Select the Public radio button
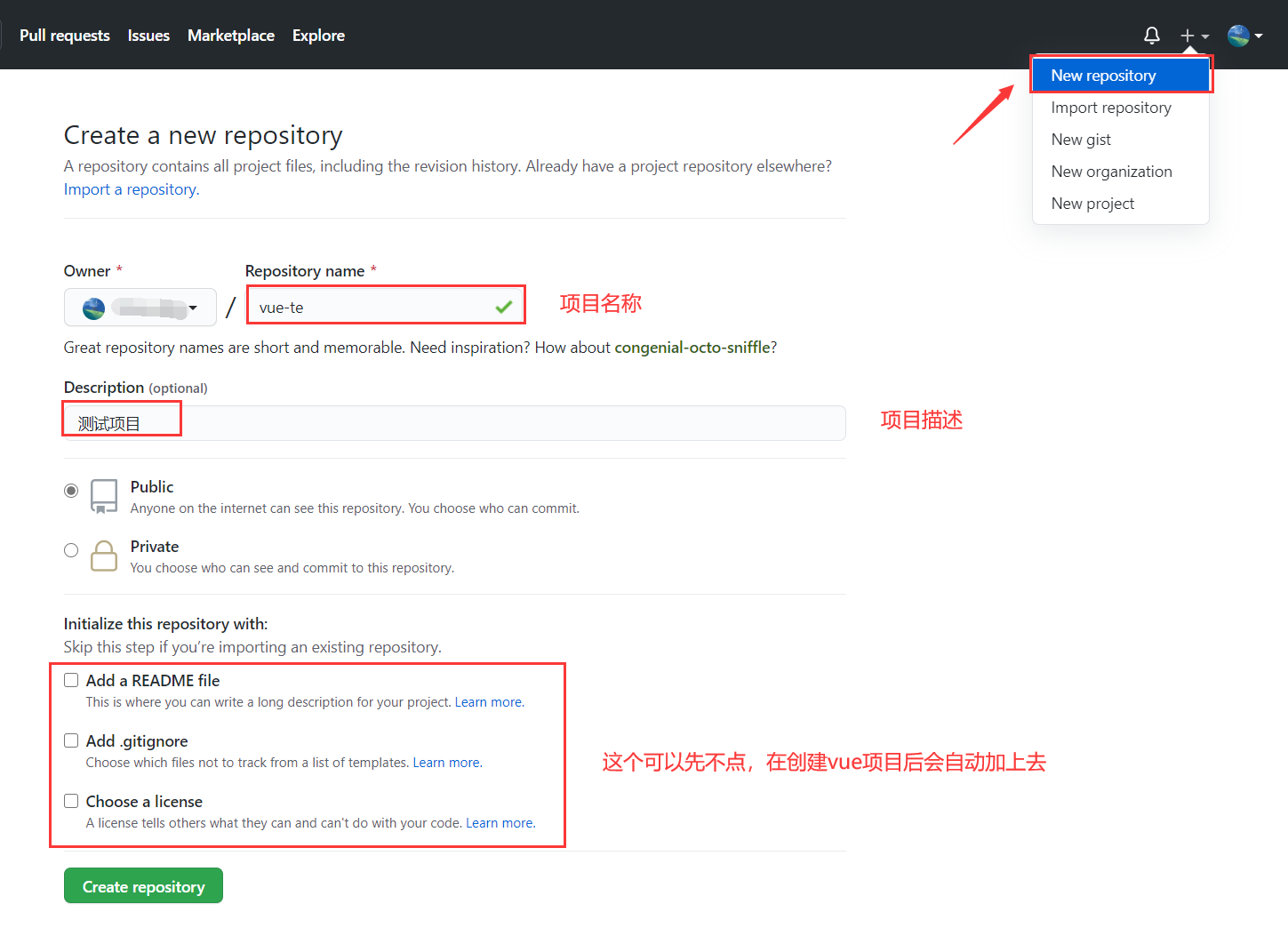This screenshot has width=1288, height=928. (x=71, y=491)
